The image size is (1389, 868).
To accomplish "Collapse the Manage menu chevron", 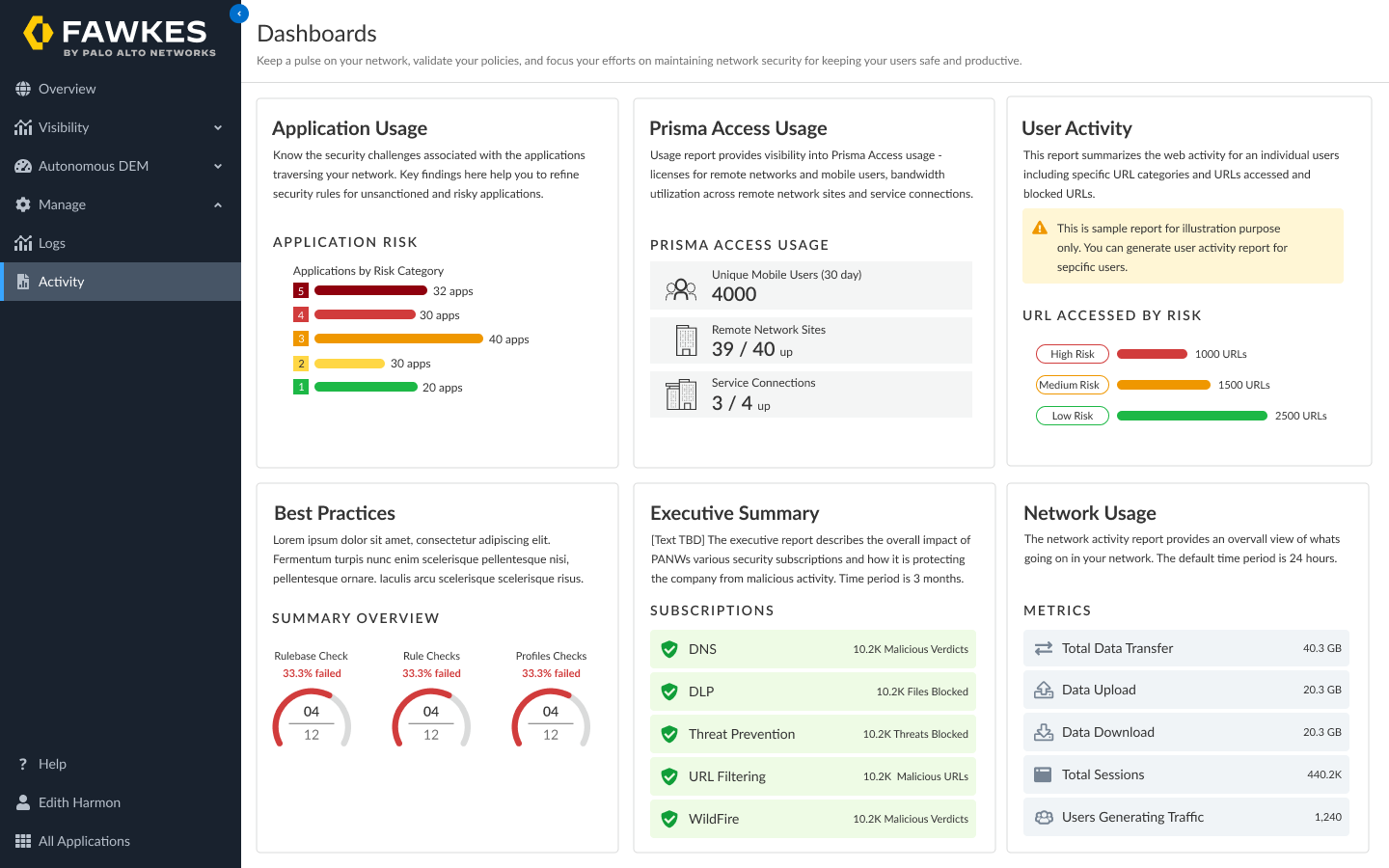I will 218,204.
